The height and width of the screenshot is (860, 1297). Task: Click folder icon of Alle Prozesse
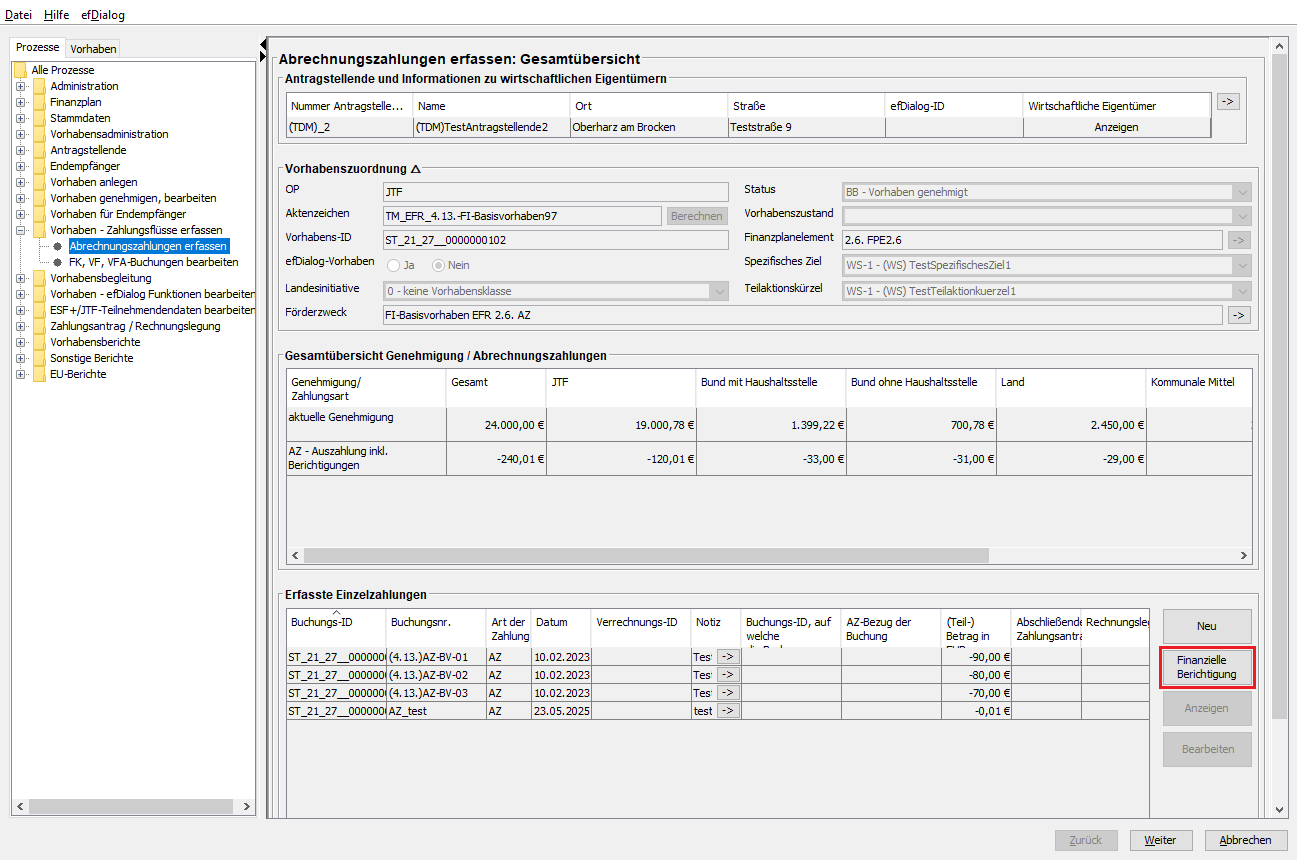20,70
